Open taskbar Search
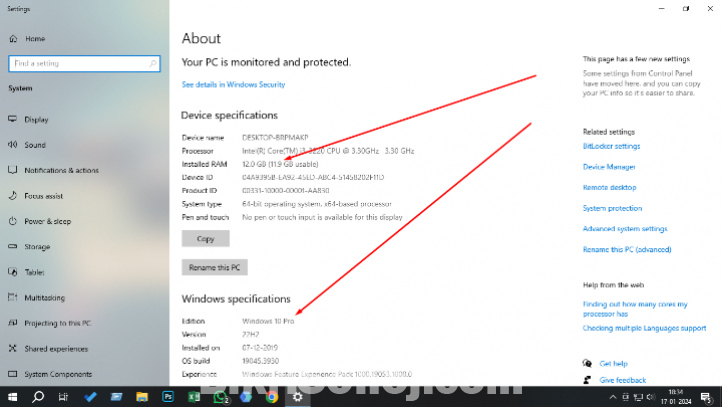 pos(38,397)
